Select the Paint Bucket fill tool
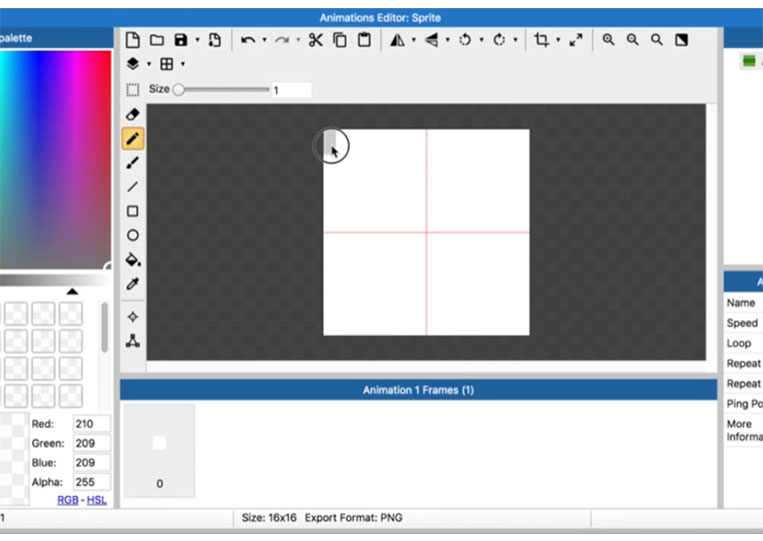Image resolution: width=763 pixels, height=541 pixels. [133, 260]
